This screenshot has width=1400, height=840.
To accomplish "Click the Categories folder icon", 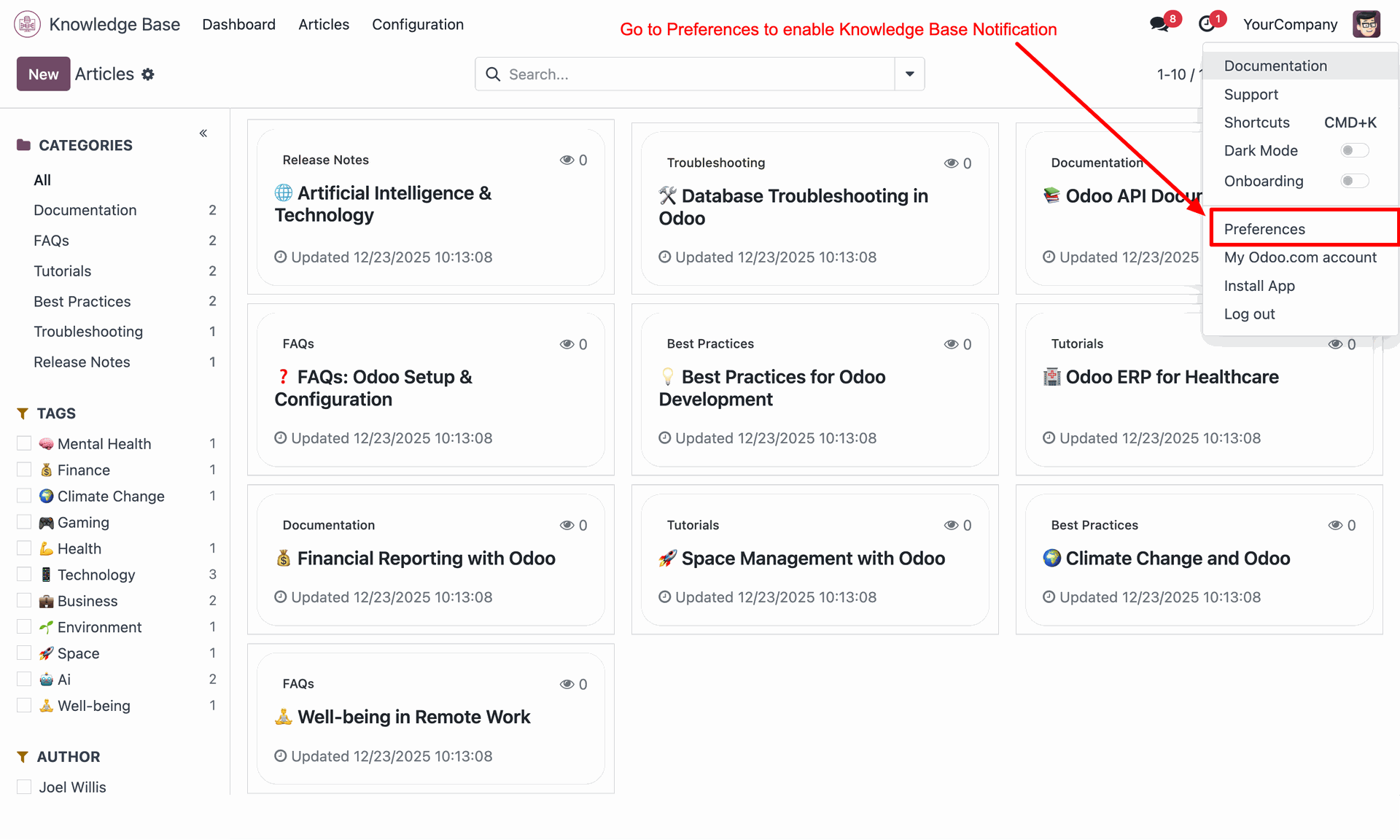I will 23,145.
